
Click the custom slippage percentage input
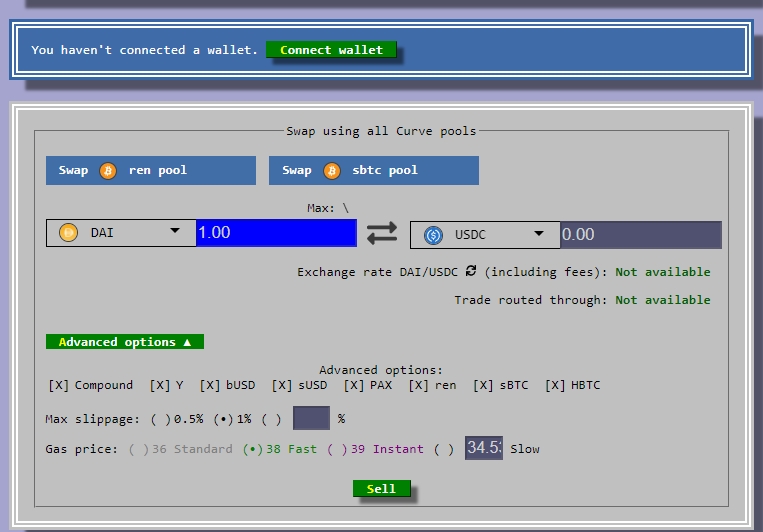pos(311,418)
